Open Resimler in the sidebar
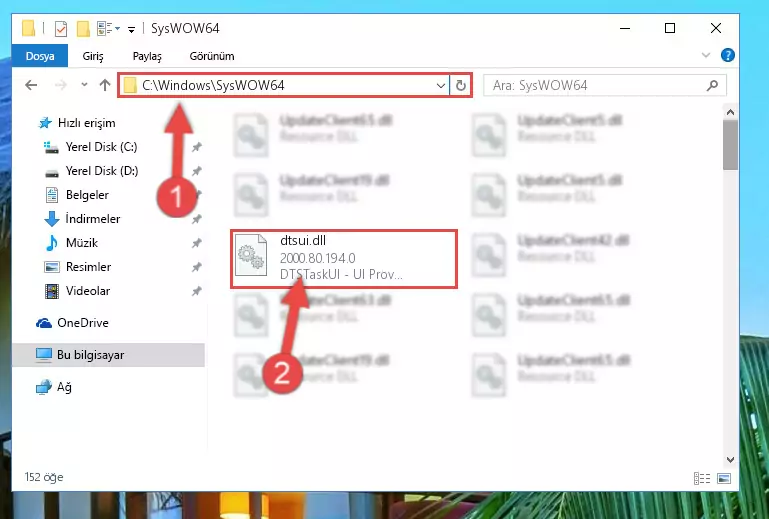Screen dimensions: 769x519 (x=88, y=267)
